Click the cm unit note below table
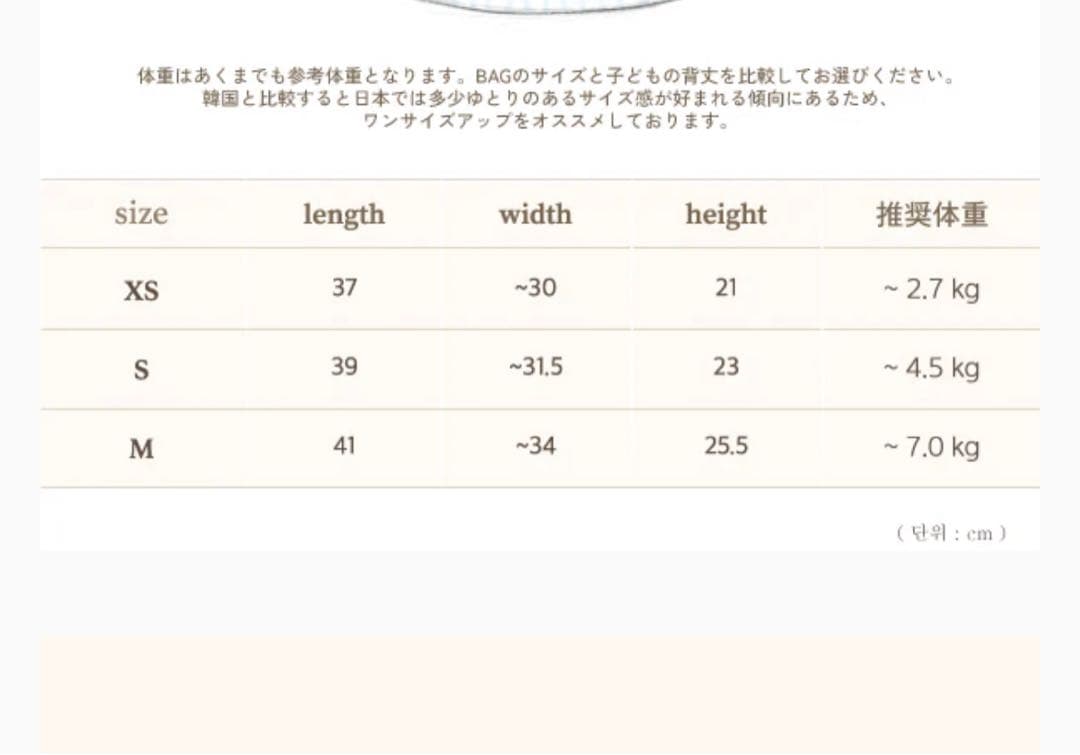Viewport: 1080px width, 755px height. click(x=951, y=533)
